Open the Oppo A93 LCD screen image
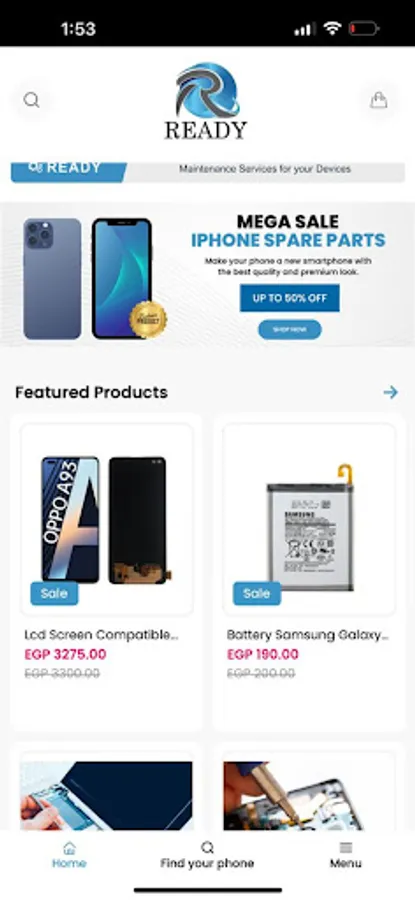Screen dimensions: 415x900 click(107, 520)
